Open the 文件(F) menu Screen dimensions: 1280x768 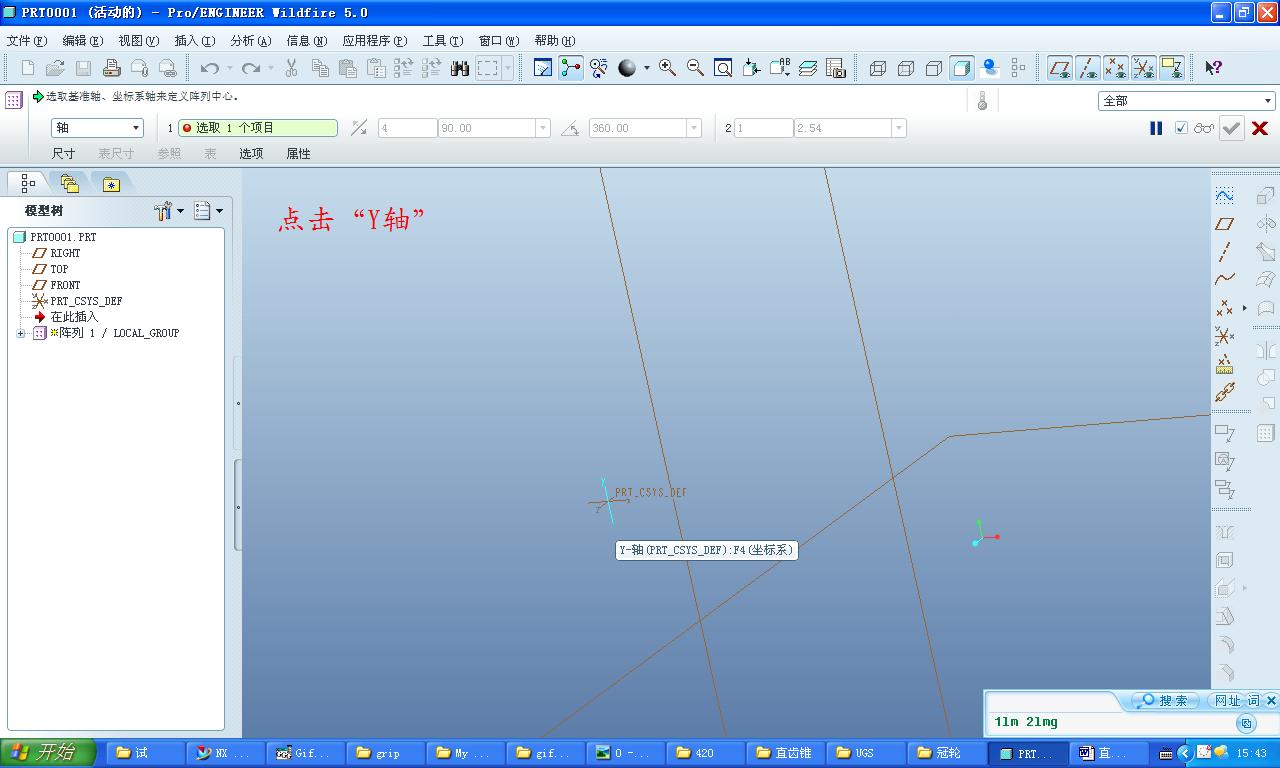click(x=27, y=41)
